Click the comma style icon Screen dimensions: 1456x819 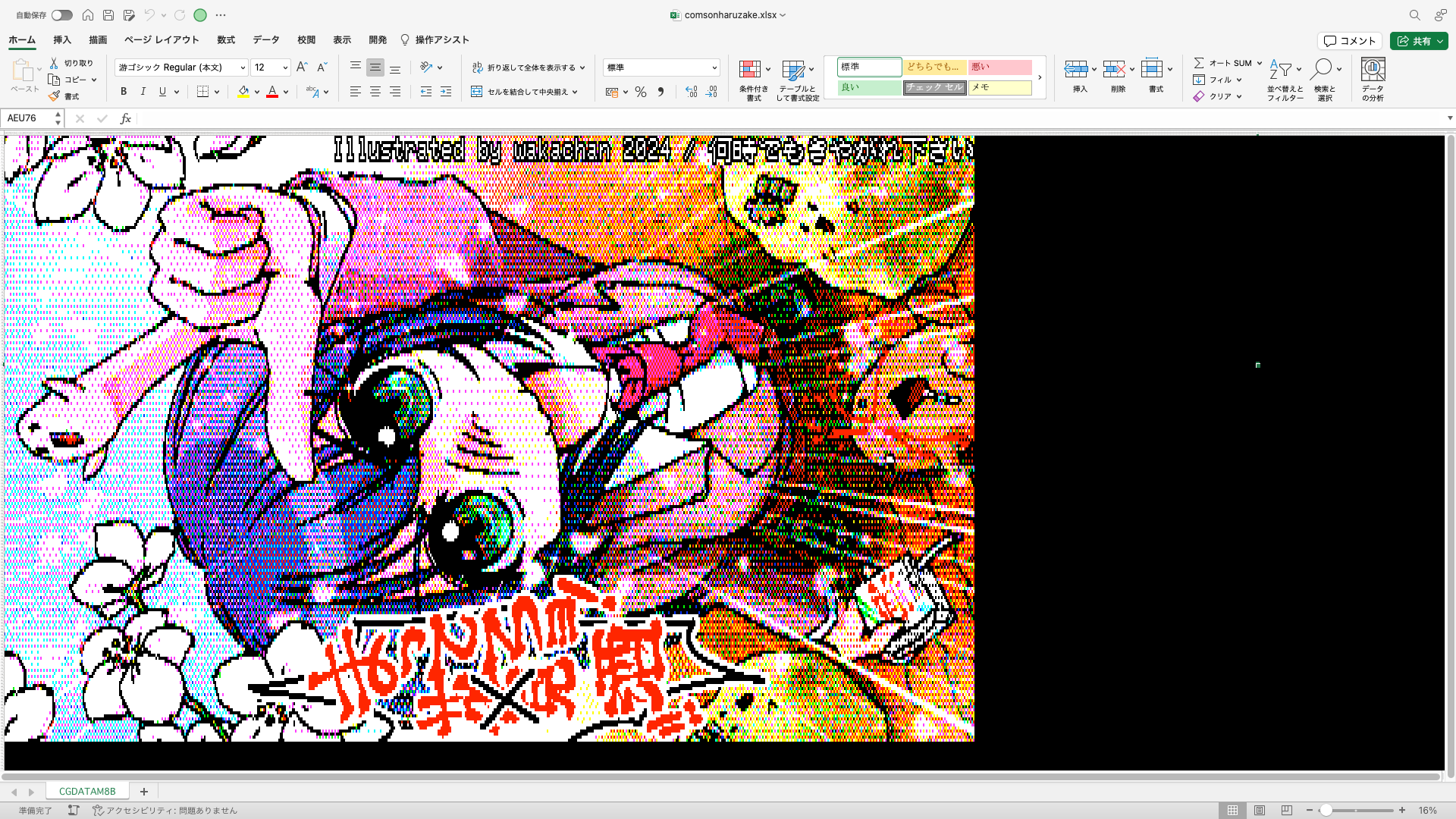click(661, 92)
